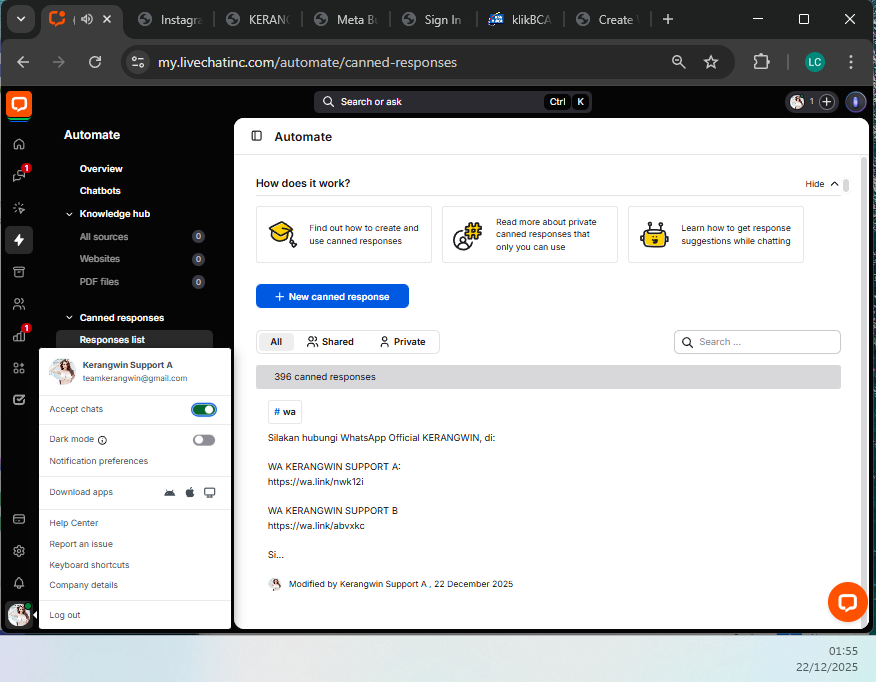Switch to the klikBCA browser tab

520,20
